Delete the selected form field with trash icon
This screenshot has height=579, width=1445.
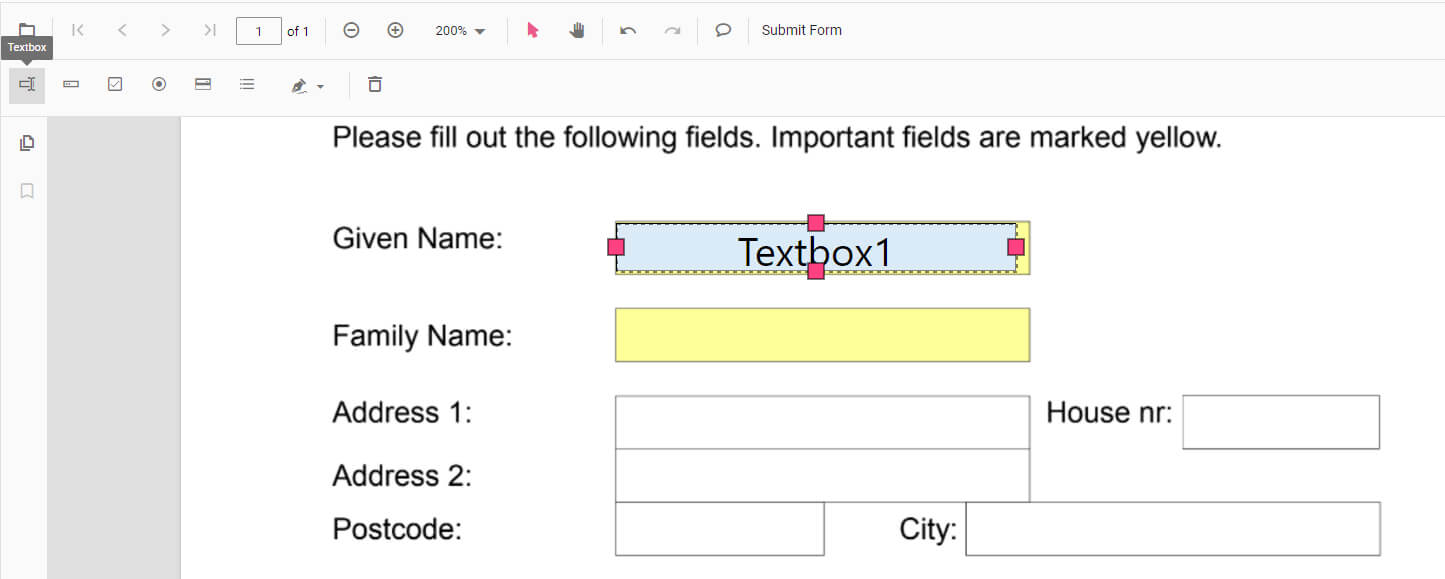point(374,85)
